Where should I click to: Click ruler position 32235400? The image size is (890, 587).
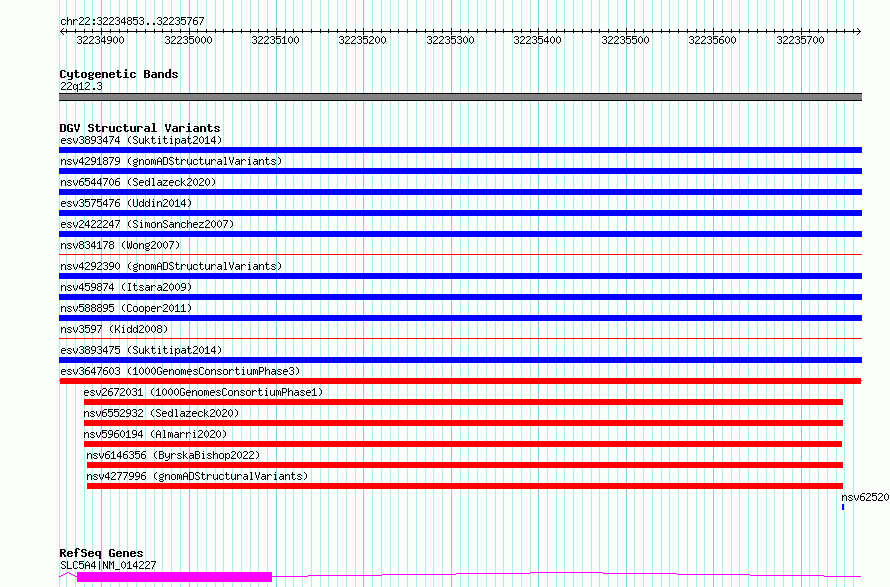point(537,40)
